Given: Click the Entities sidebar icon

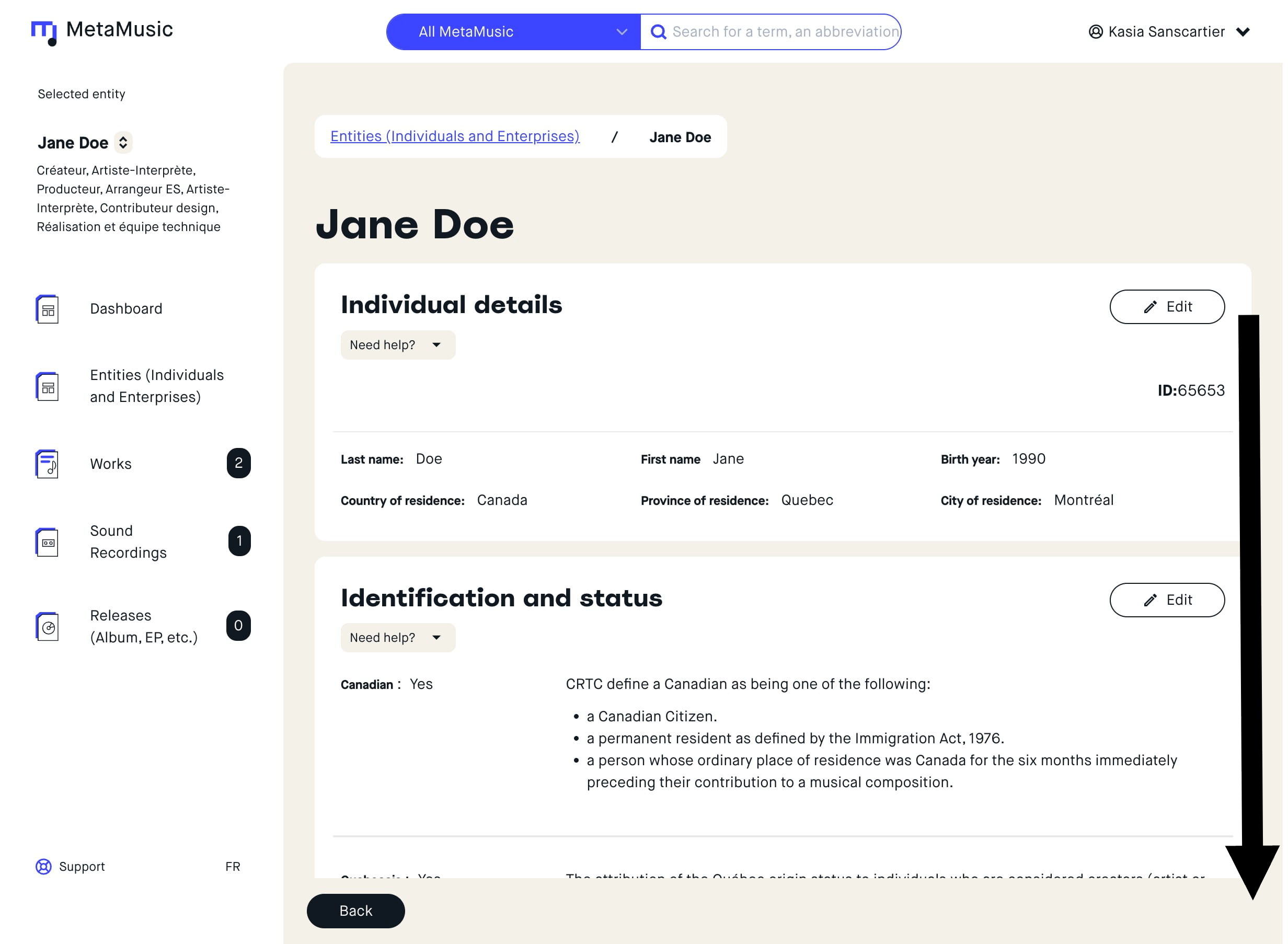Looking at the screenshot, I should 48,387.
